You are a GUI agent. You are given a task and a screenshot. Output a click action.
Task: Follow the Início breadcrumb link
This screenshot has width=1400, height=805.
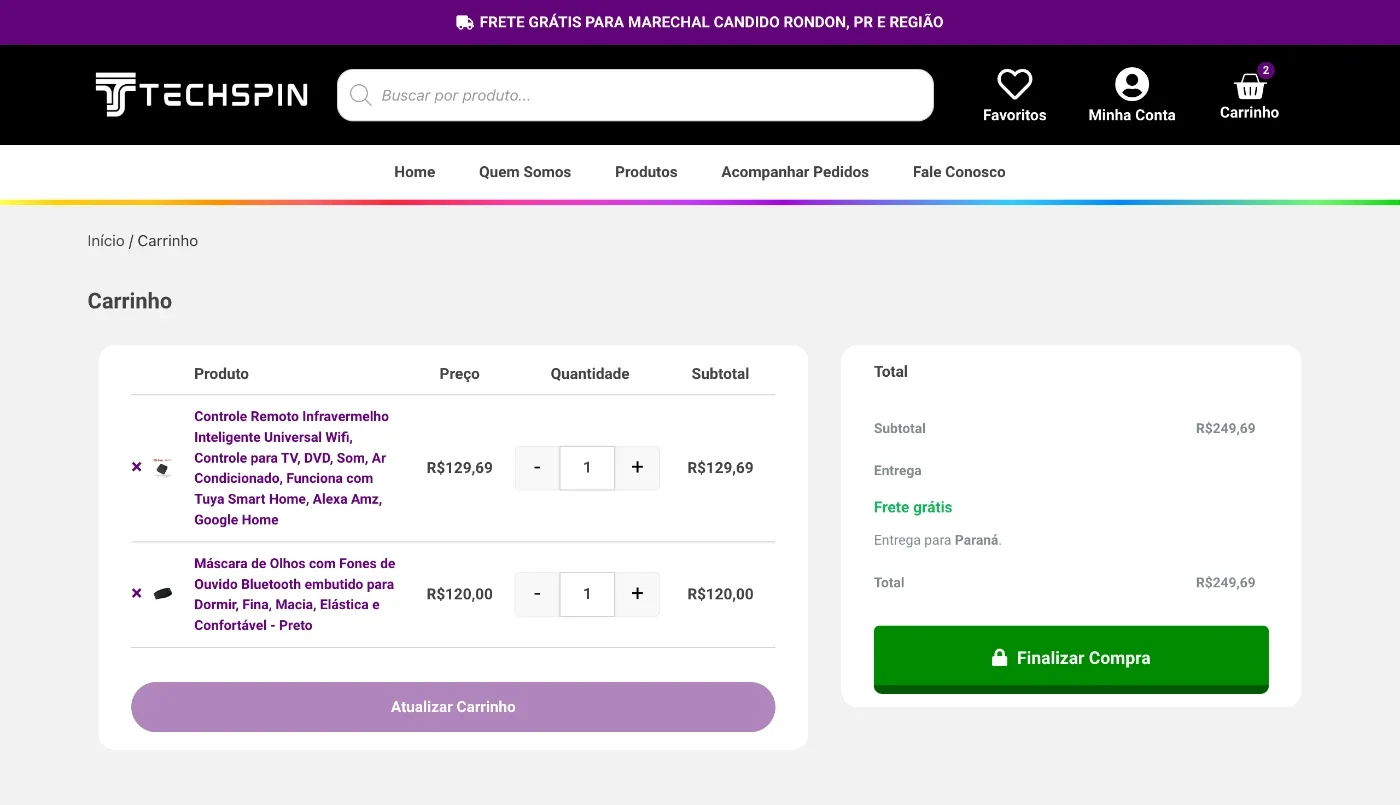pos(106,241)
